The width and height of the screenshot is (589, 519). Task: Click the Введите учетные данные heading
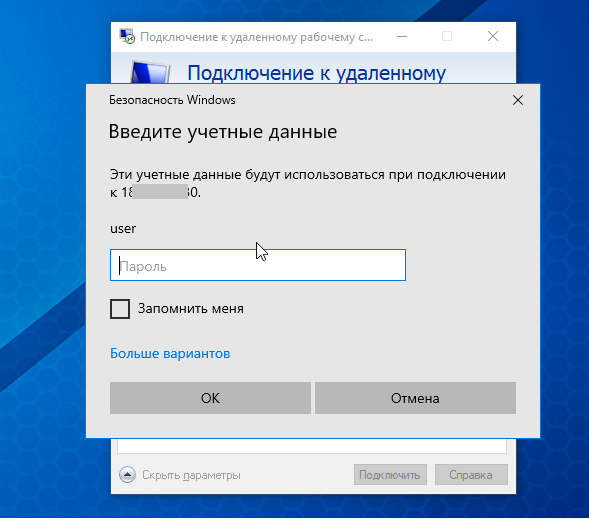coord(223,132)
